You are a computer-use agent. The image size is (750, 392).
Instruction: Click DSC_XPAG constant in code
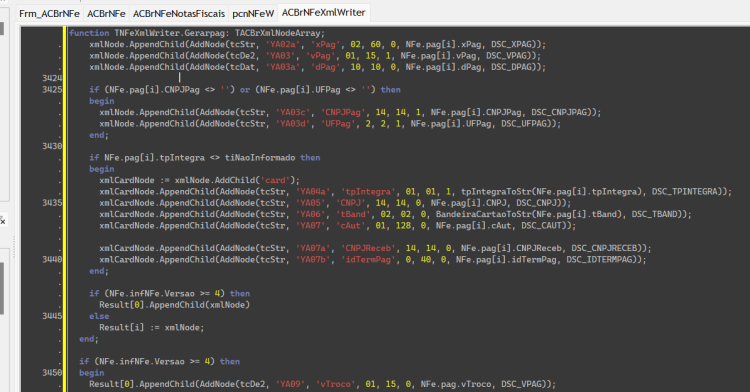click(x=511, y=44)
